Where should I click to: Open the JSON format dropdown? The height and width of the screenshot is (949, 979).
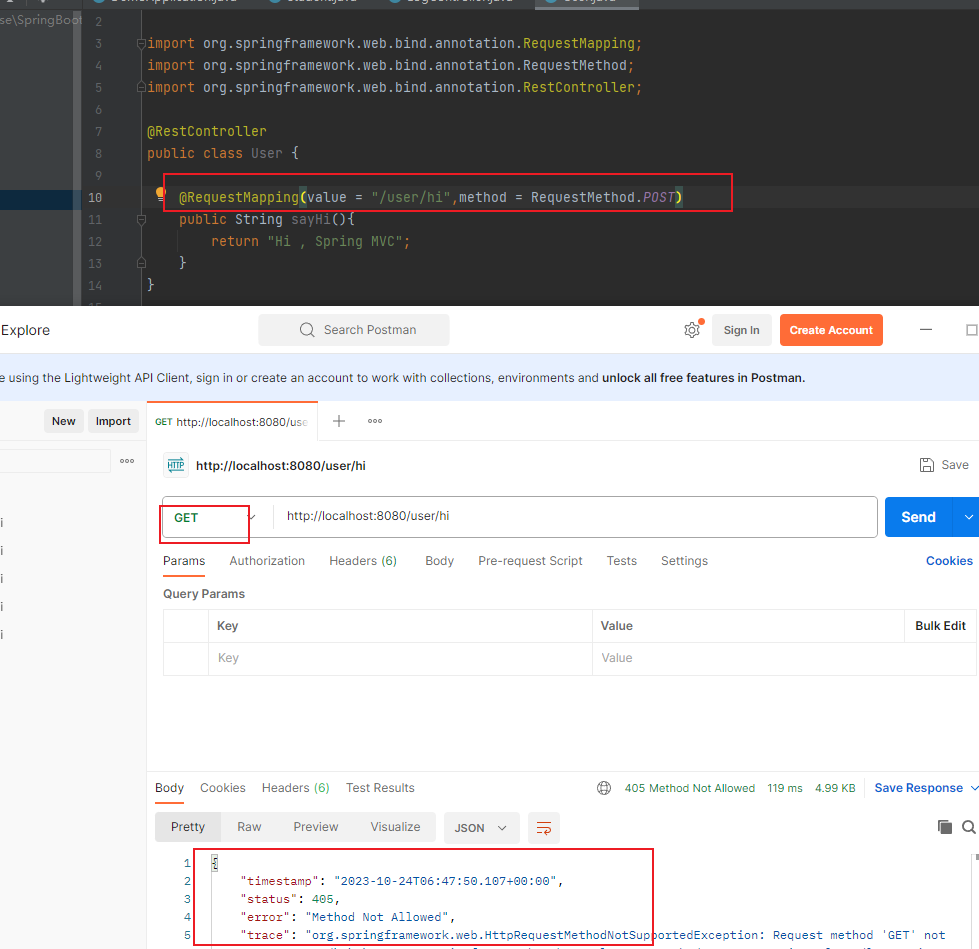point(481,828)
